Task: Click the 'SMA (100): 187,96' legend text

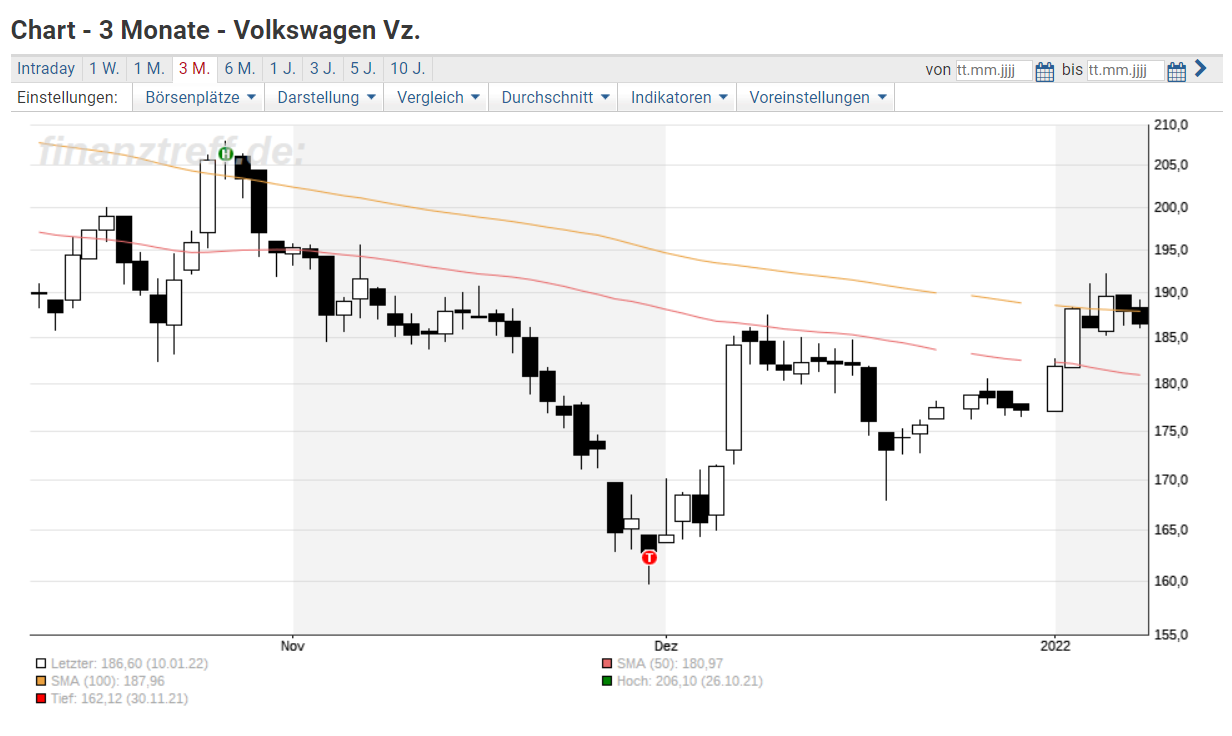Action: [107, 681]
